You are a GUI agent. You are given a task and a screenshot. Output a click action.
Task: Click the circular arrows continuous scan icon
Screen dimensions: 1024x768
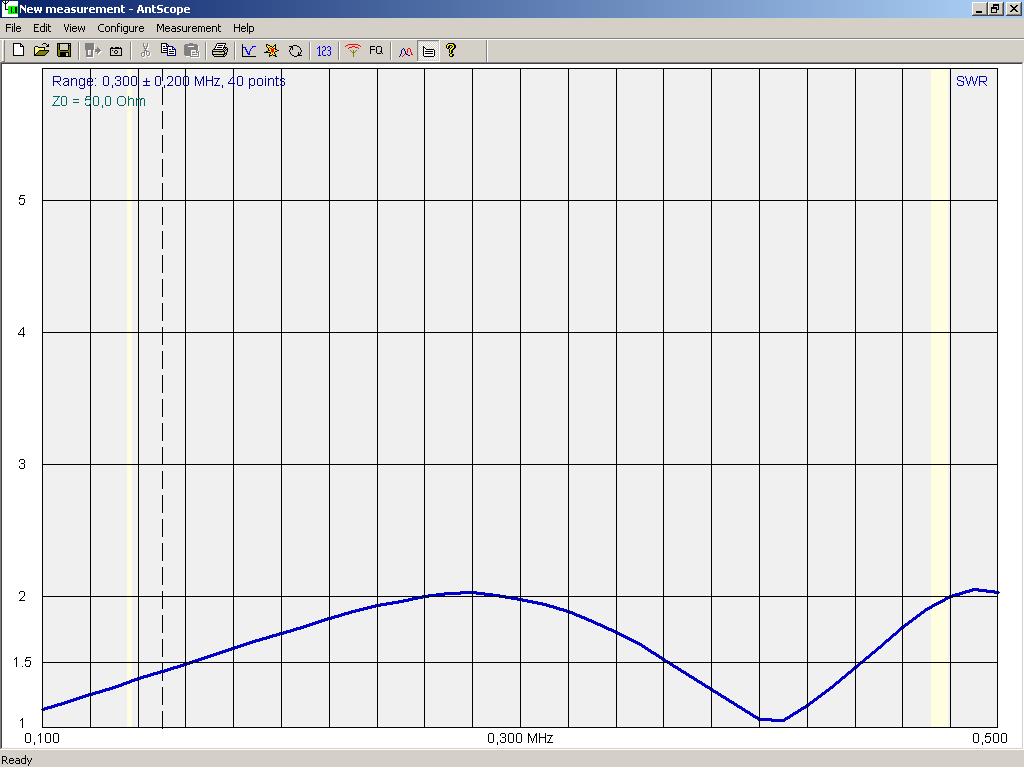click(295, 50)
